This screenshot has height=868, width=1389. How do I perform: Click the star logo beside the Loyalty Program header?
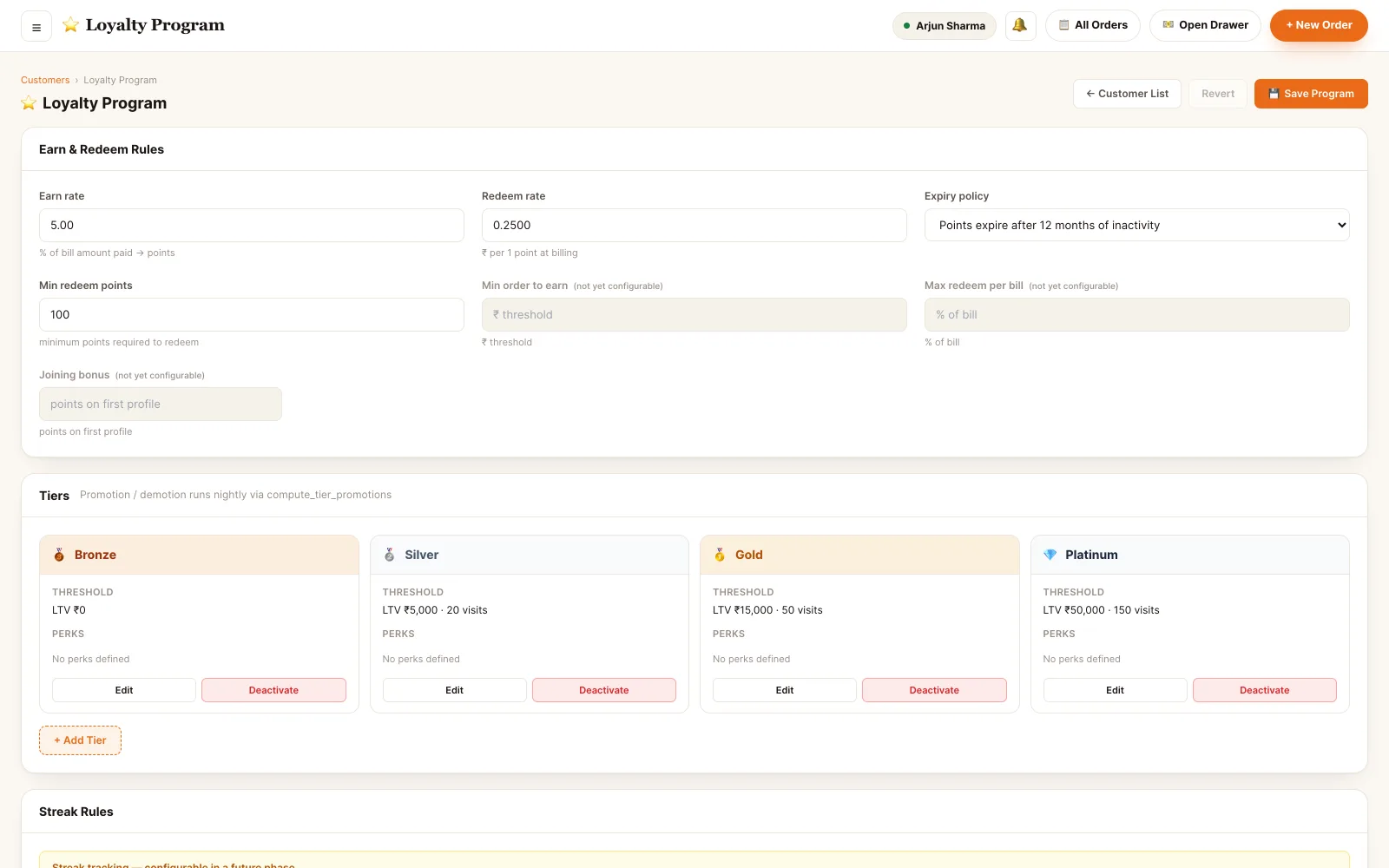click(71, 25)
